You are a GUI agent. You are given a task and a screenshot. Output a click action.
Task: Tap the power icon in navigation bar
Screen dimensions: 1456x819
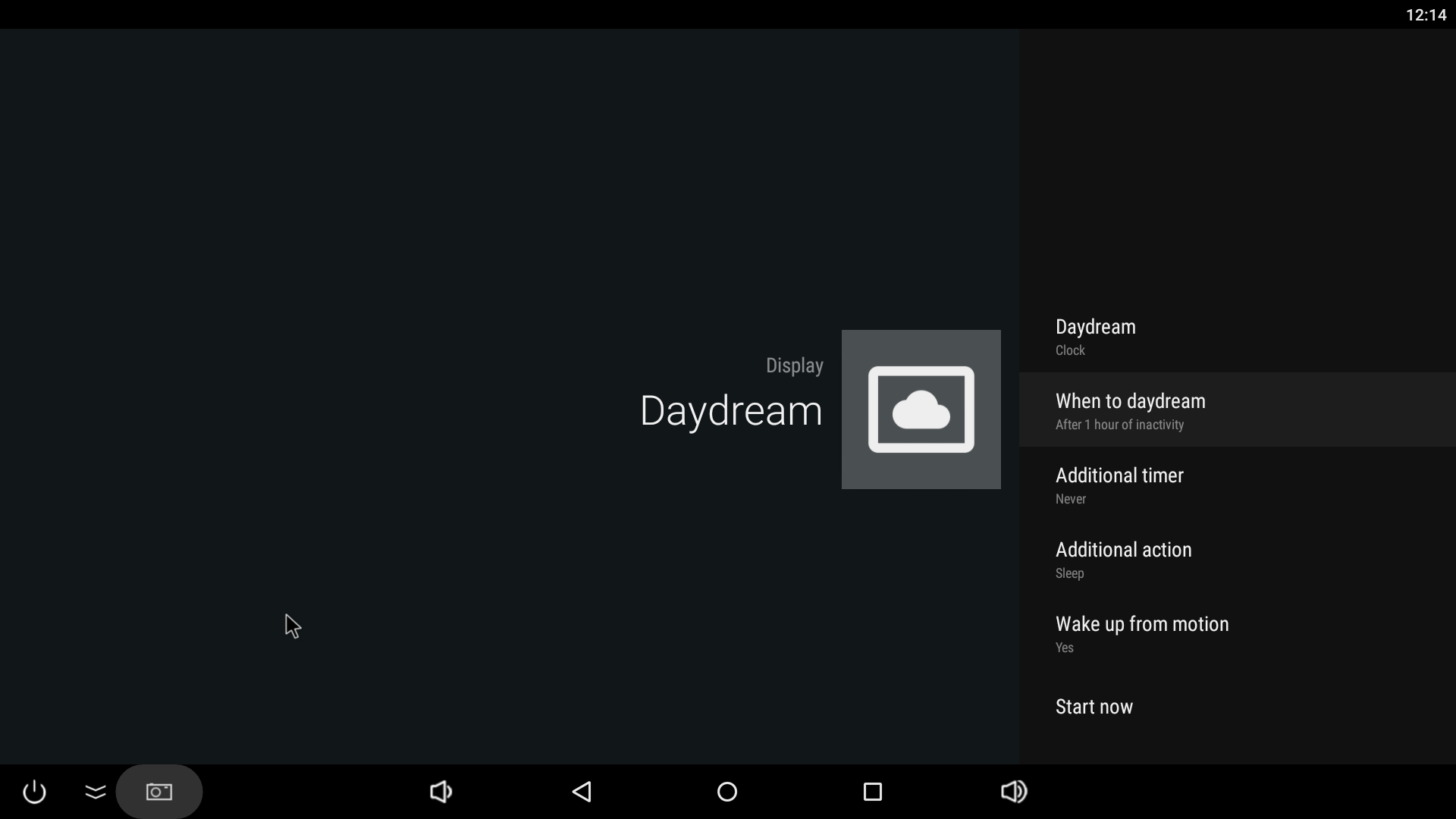point(35,792)
